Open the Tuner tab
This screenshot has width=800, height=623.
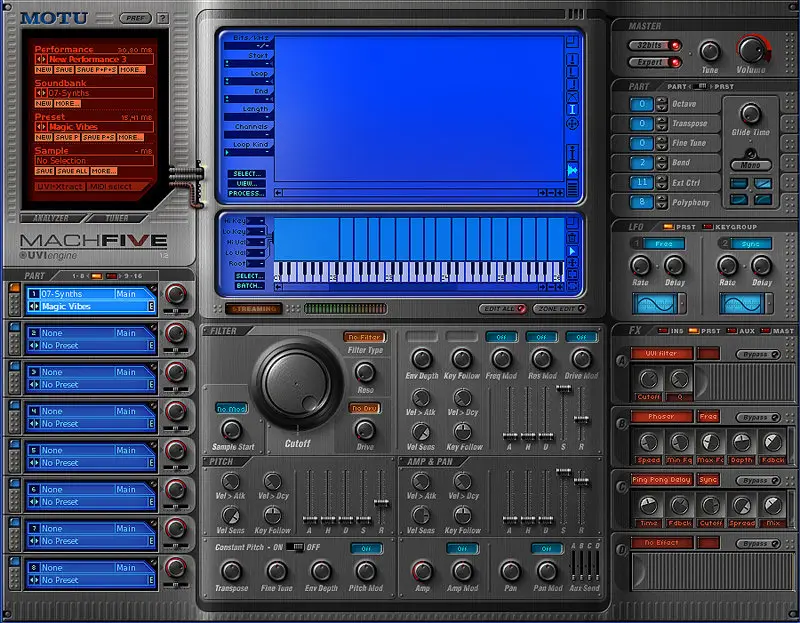click(117, 218)
